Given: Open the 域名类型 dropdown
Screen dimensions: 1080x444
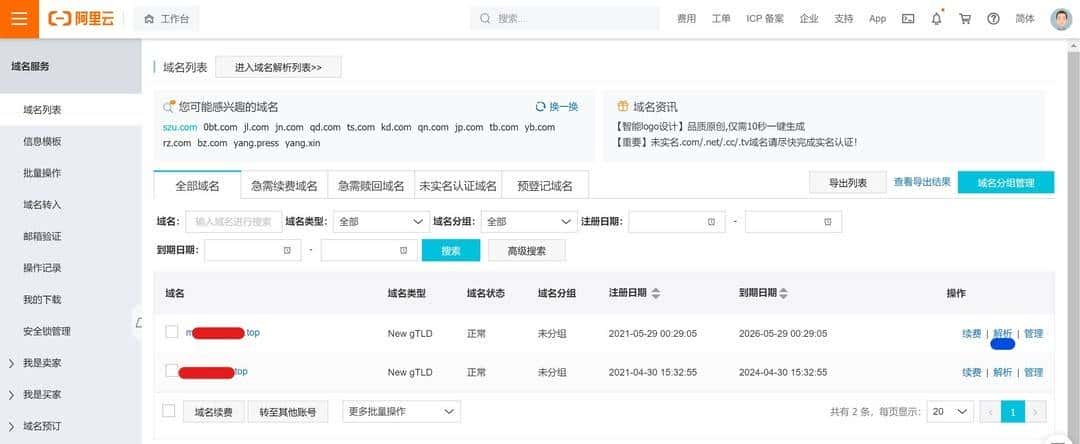Looking at the screenshot, I should [x=382, y=222].
